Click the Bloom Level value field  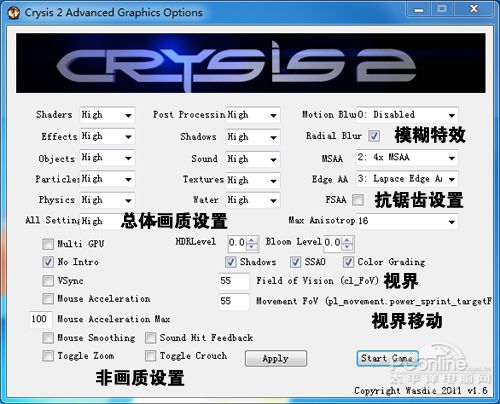point(333,243)
